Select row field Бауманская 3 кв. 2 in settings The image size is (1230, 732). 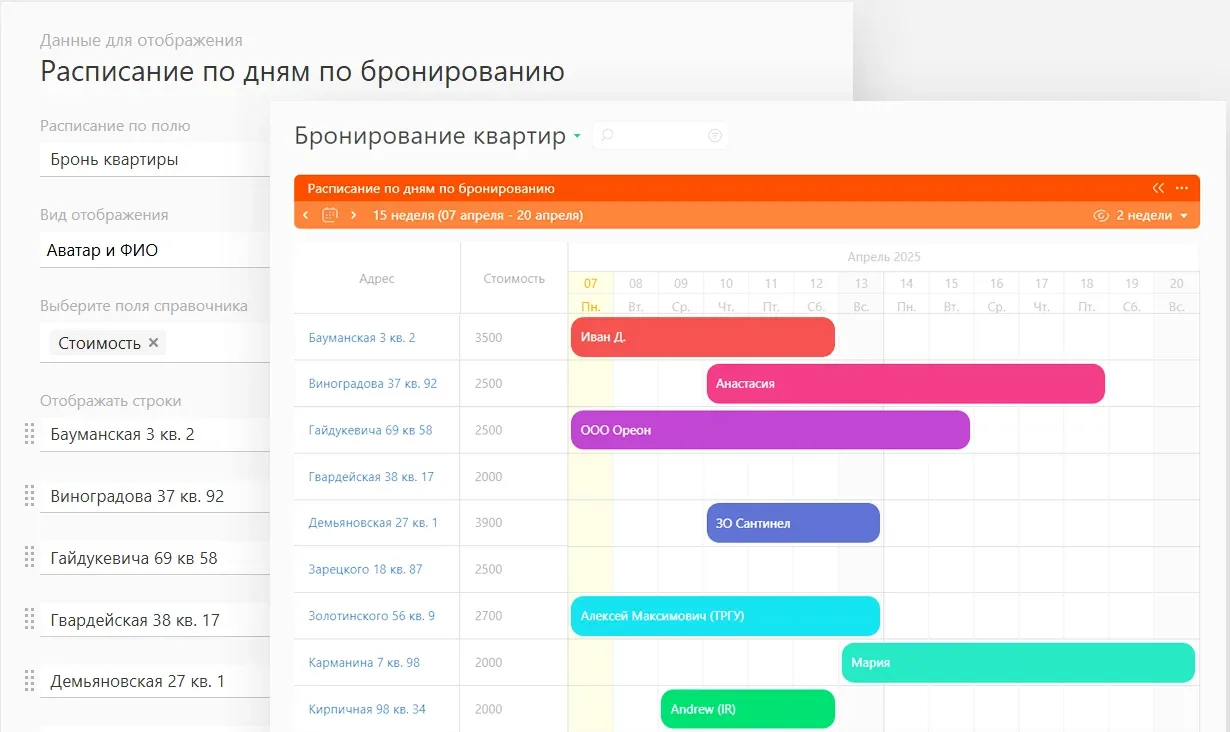(155, 434)
